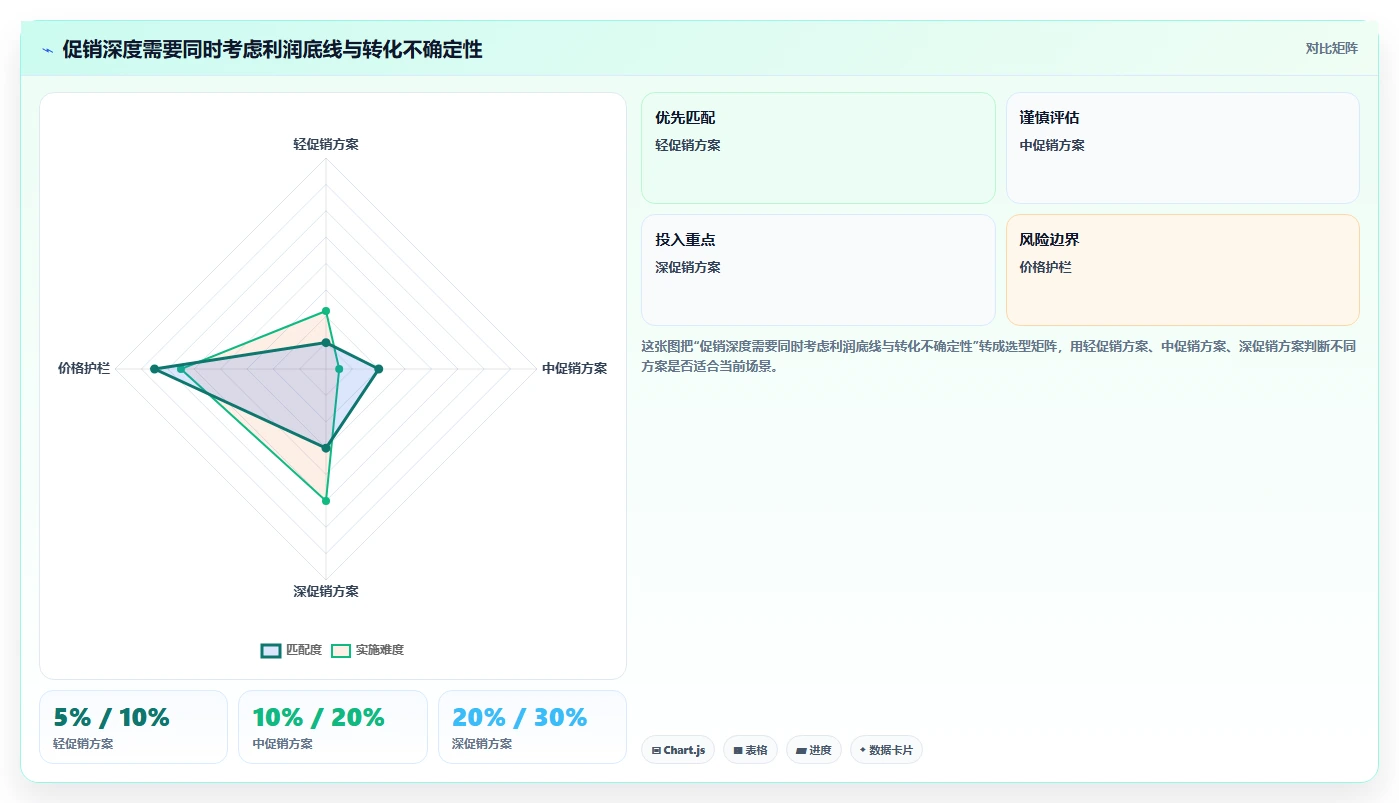Image resolution: width=1399 pixels, height=803 pixels.
Task: Click the description paragraph starting 这张图把
Action: (998, 356)
